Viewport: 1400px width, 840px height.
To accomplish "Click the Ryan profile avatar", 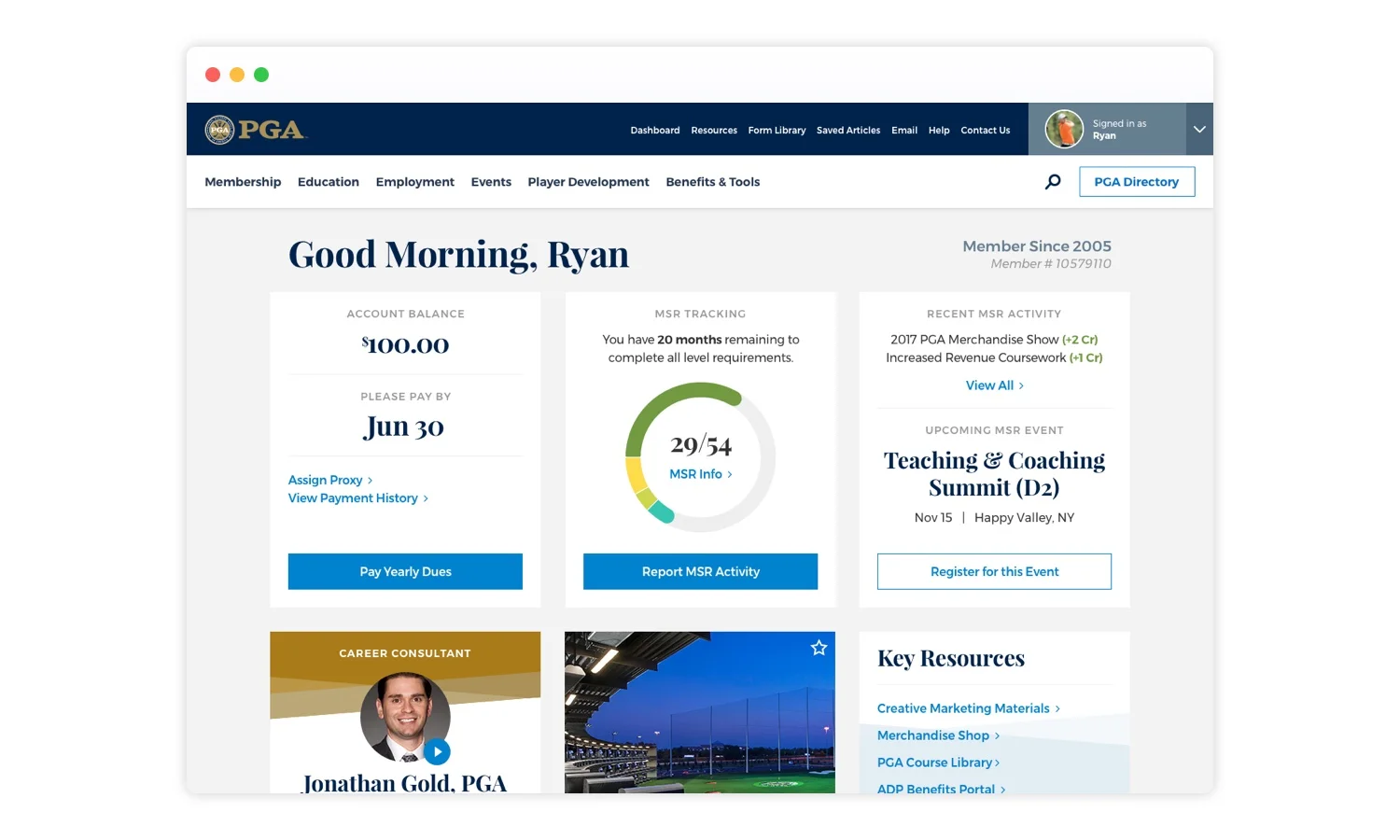I will tap(1064, 129).
